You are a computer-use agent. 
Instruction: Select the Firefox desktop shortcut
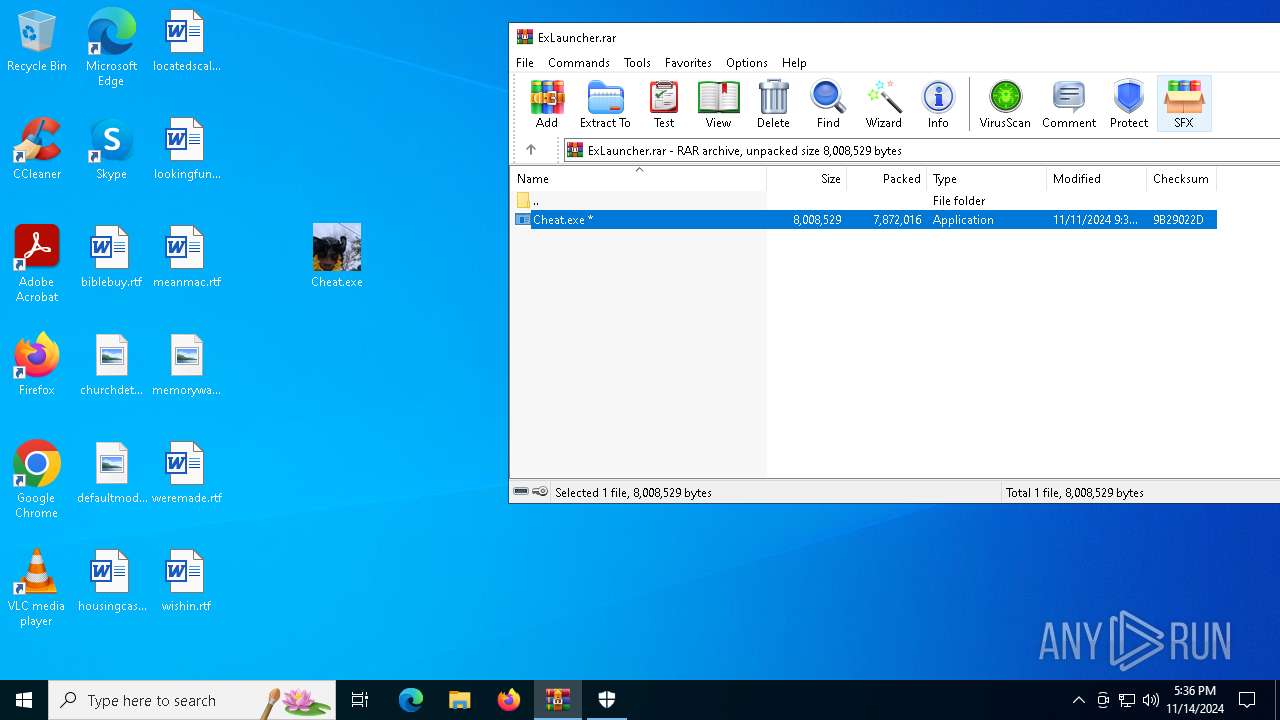(37, 365)
